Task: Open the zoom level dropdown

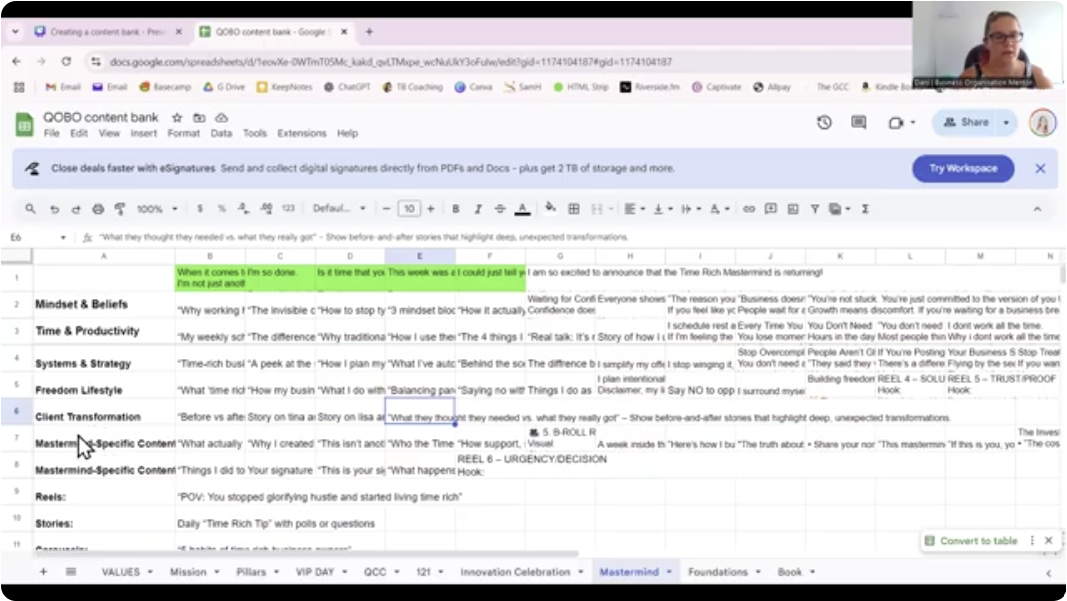Action: 158,208
